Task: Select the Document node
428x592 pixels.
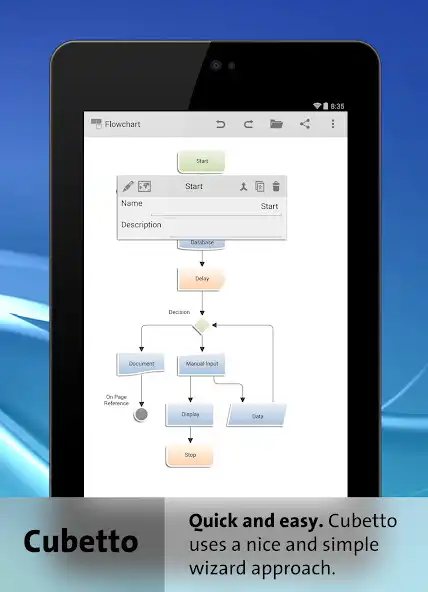Action: 141,364
